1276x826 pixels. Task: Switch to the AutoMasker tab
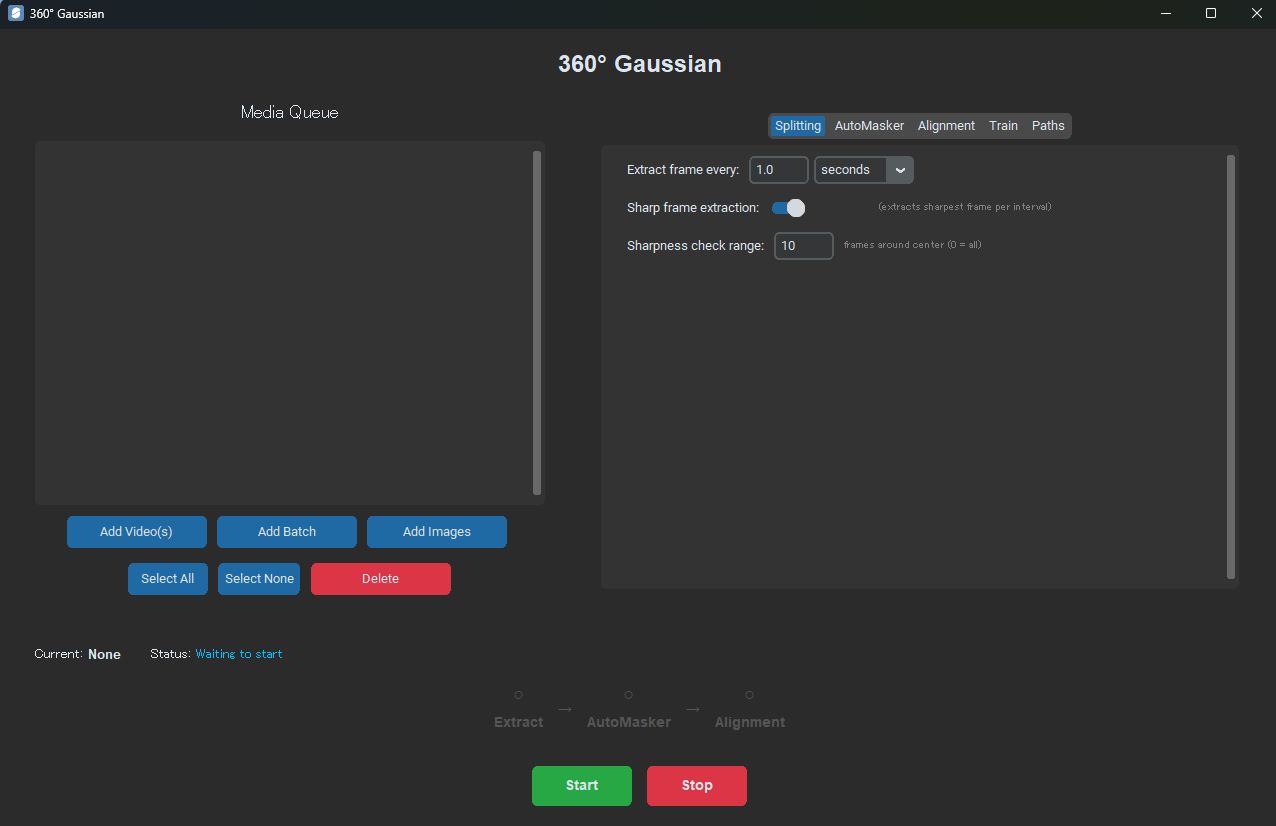point(869,125)
